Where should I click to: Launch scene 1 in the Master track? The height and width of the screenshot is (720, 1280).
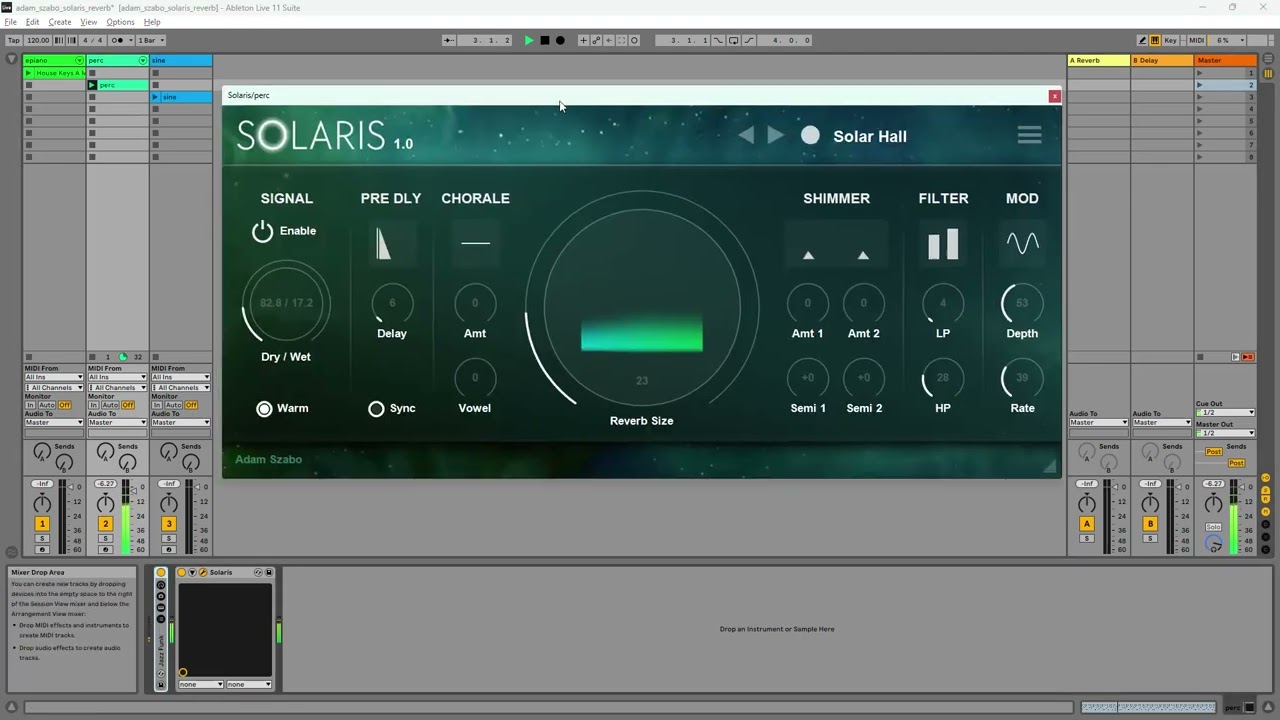1200,73
